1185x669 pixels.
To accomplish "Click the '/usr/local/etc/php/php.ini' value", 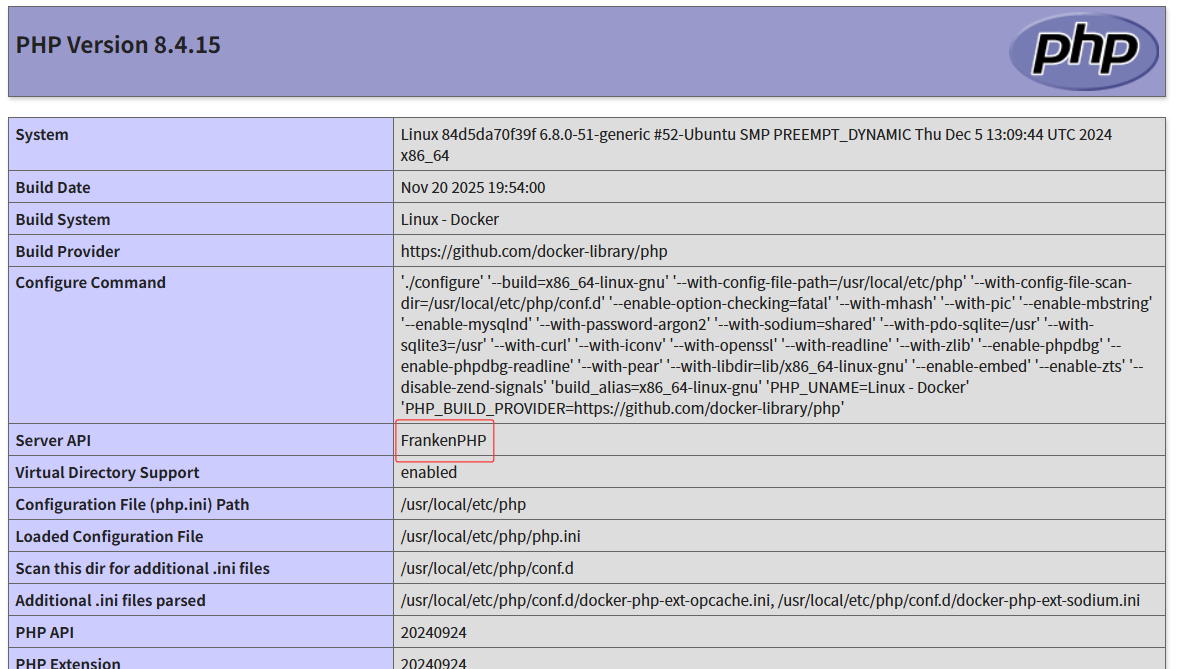I will 490,536.
